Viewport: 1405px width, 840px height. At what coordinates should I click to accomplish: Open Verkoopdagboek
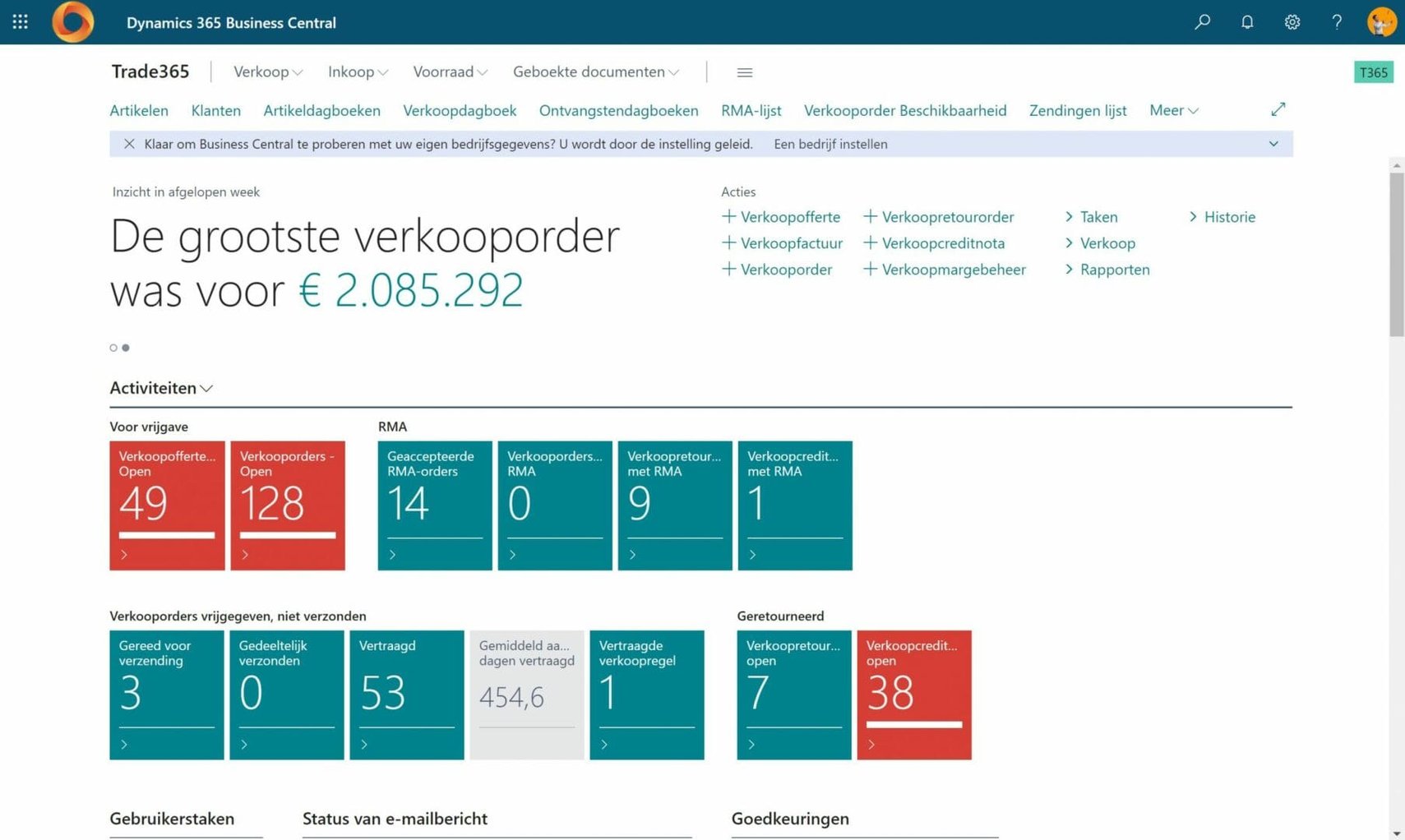(460, 110)
